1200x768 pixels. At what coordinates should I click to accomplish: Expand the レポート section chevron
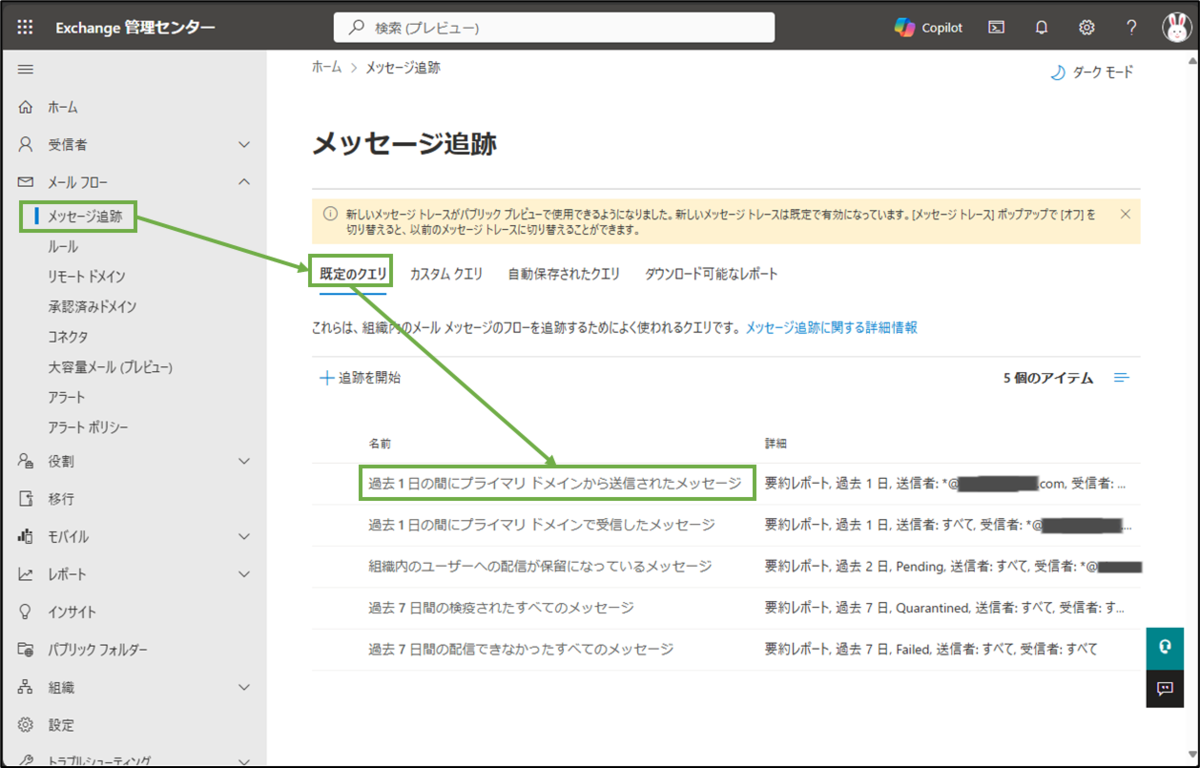[244, 575]
